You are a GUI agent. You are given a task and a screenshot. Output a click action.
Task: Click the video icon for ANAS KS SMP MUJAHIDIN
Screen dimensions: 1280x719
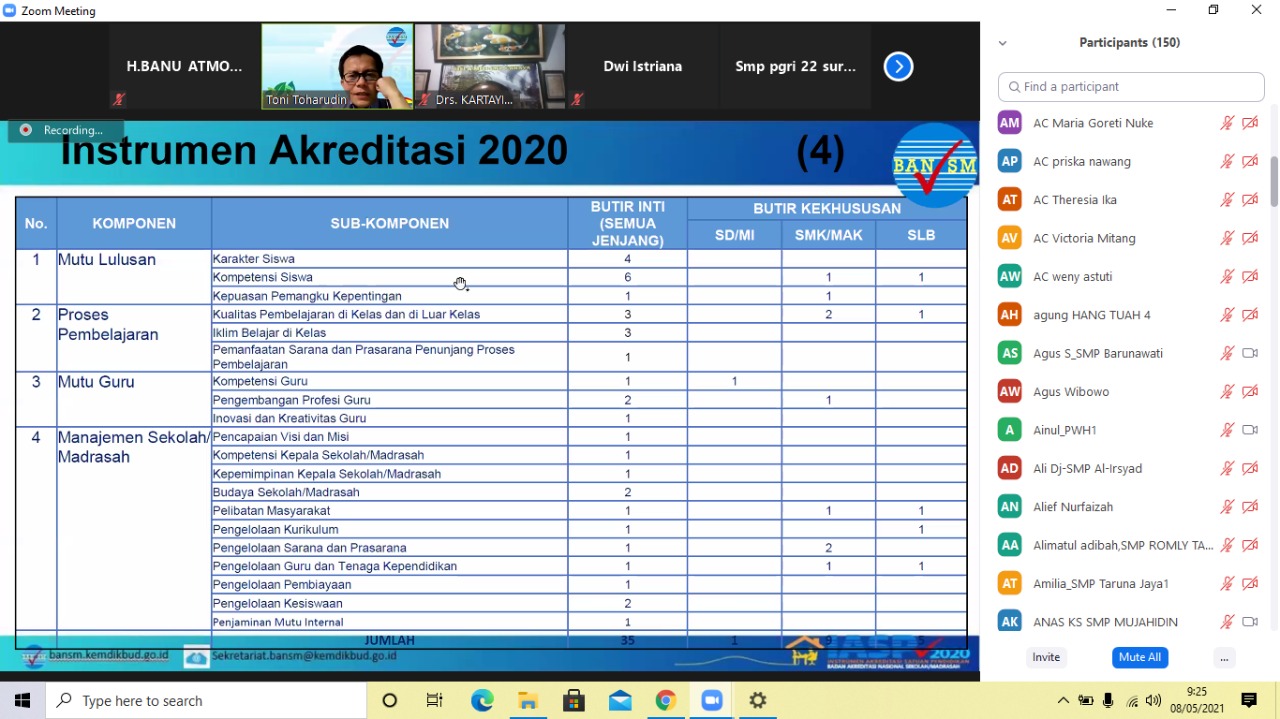click(1250, 622)
